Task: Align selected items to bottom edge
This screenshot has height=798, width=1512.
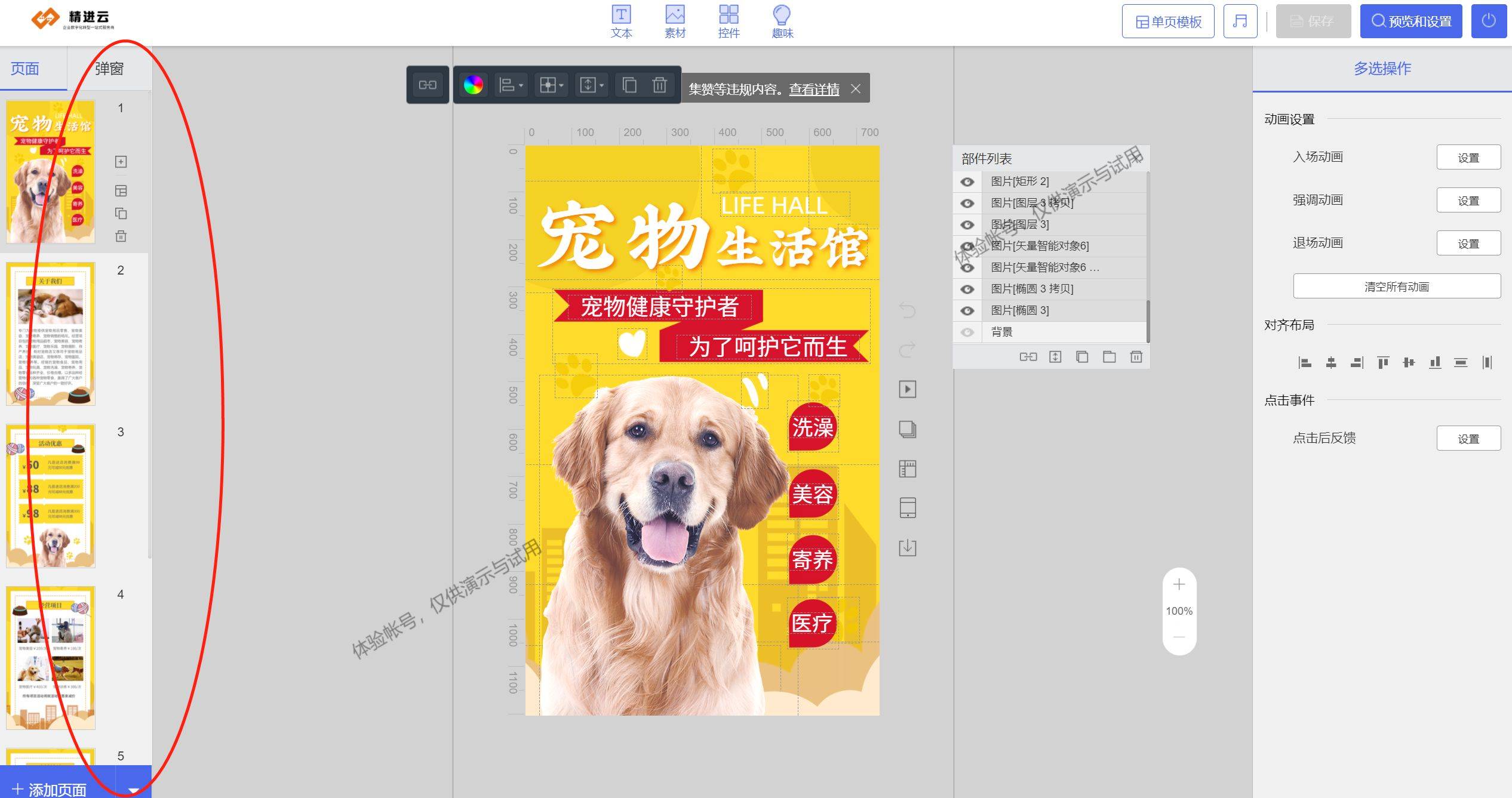Action: coord(1434,362)
